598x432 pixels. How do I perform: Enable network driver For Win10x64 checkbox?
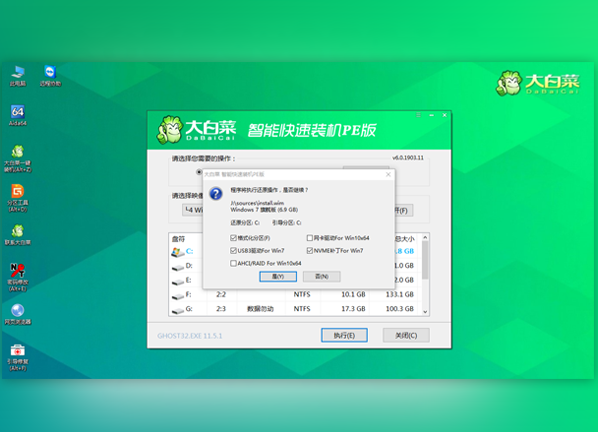pyautogui.click(x=310, y=238)
